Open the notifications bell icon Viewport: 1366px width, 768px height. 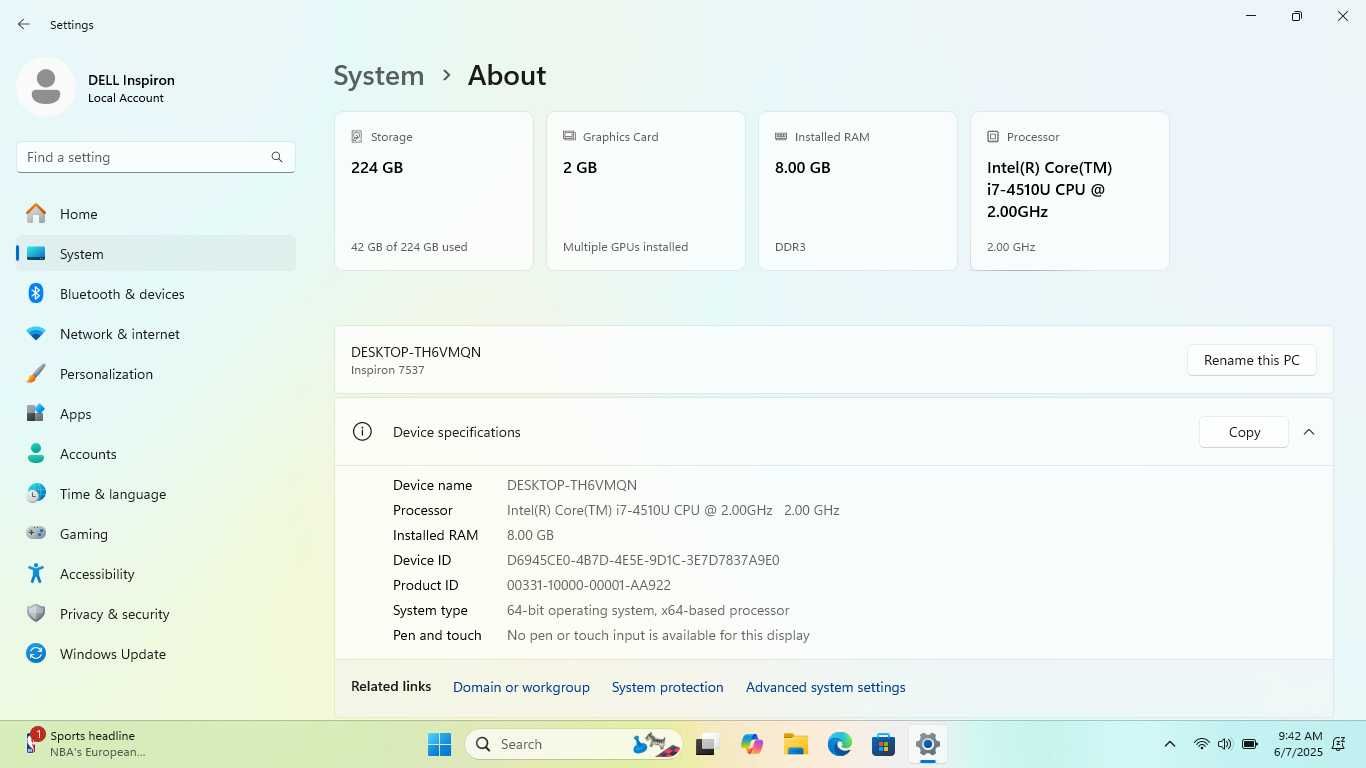click(1339, 744)
